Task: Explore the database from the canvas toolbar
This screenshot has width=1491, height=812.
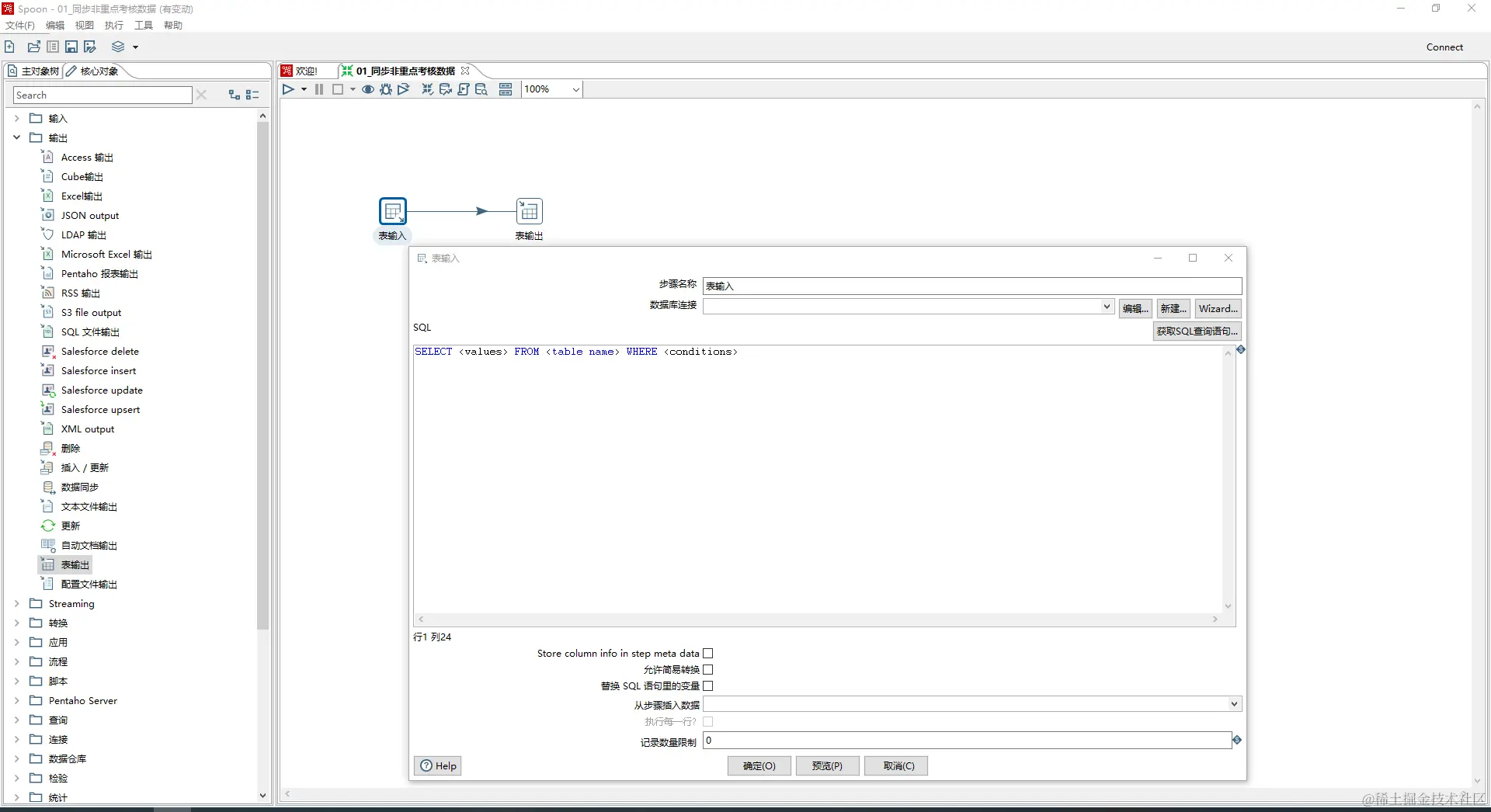Action: [481, 89]
